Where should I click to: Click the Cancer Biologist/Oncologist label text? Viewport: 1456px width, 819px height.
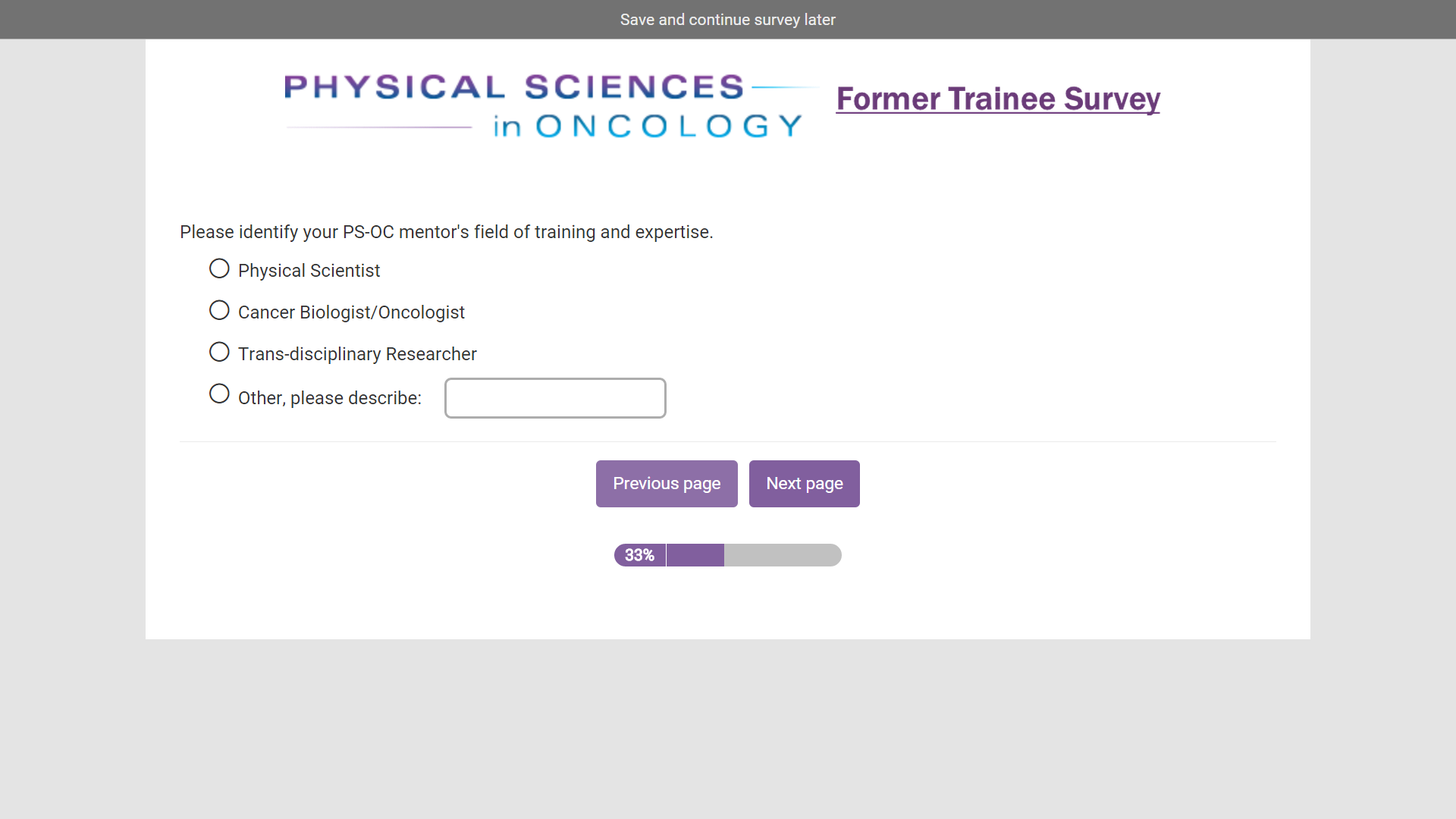(x=351, y=312)
